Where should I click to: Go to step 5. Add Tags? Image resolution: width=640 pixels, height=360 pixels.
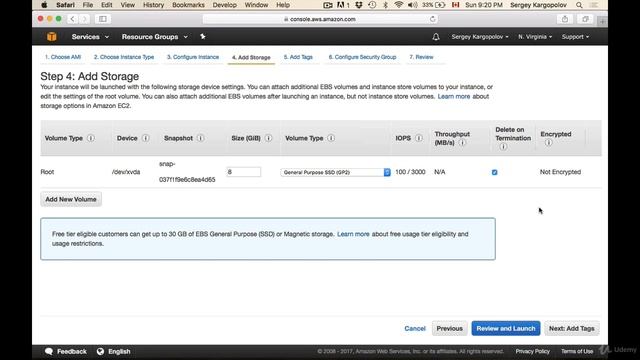(x=298, y=57)
